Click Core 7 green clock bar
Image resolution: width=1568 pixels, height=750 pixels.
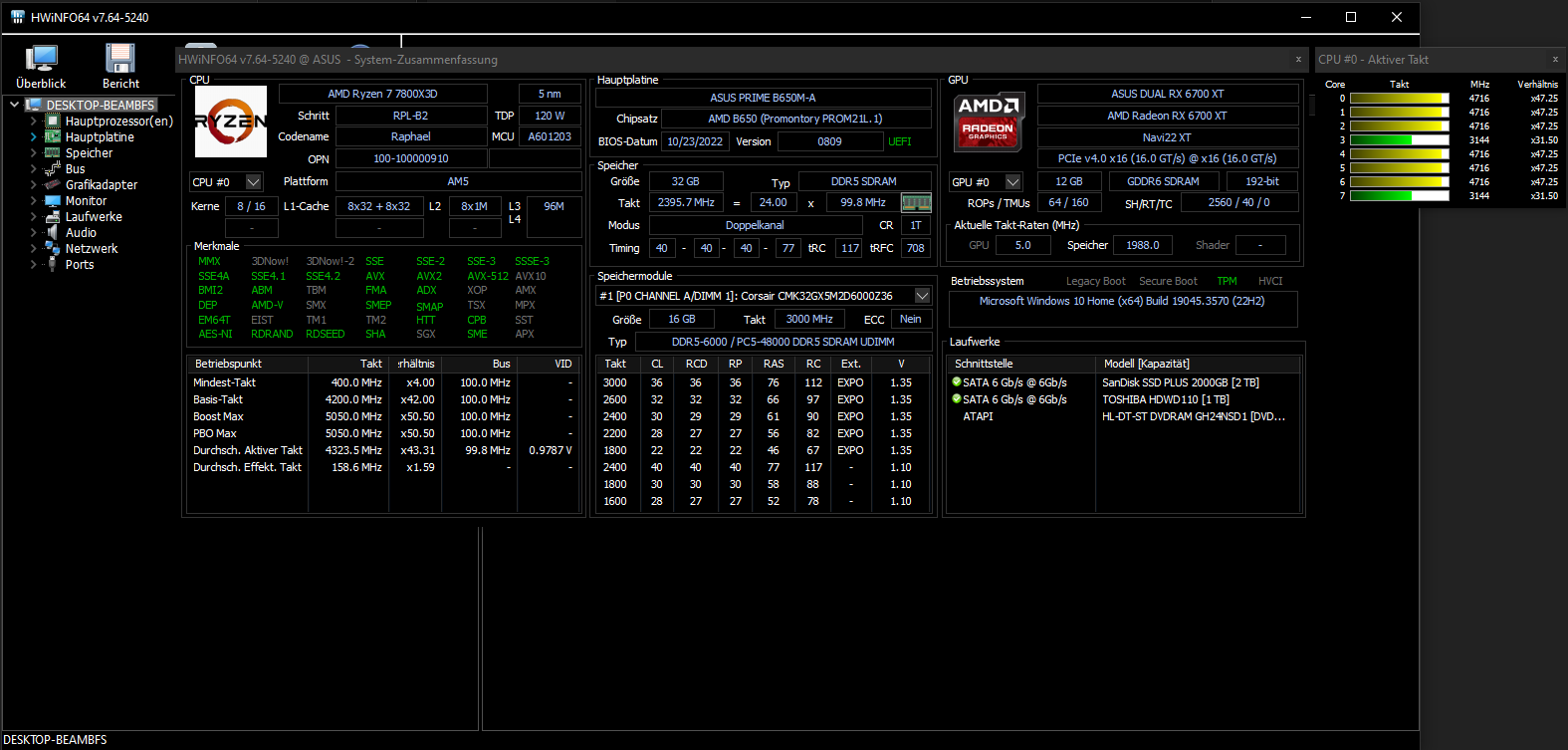click(x=1399, y=196)
